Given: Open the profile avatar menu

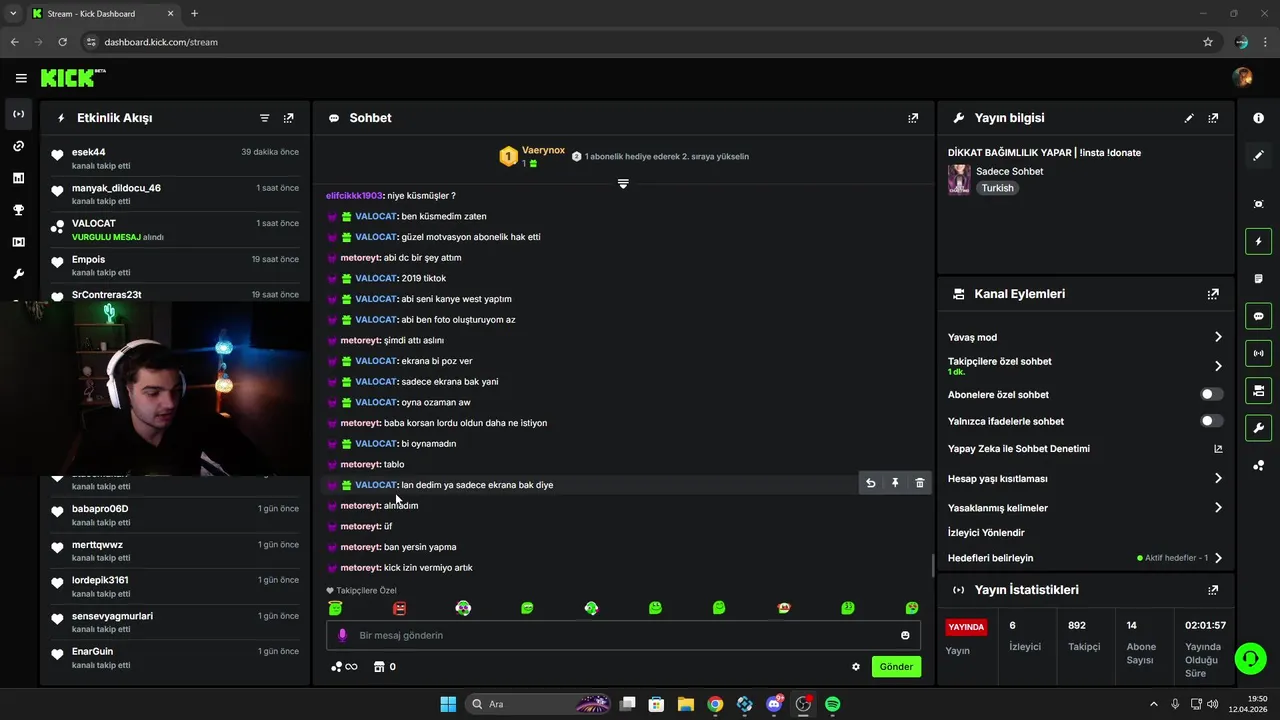Looking at the screenshot, I should point(1243,78).
